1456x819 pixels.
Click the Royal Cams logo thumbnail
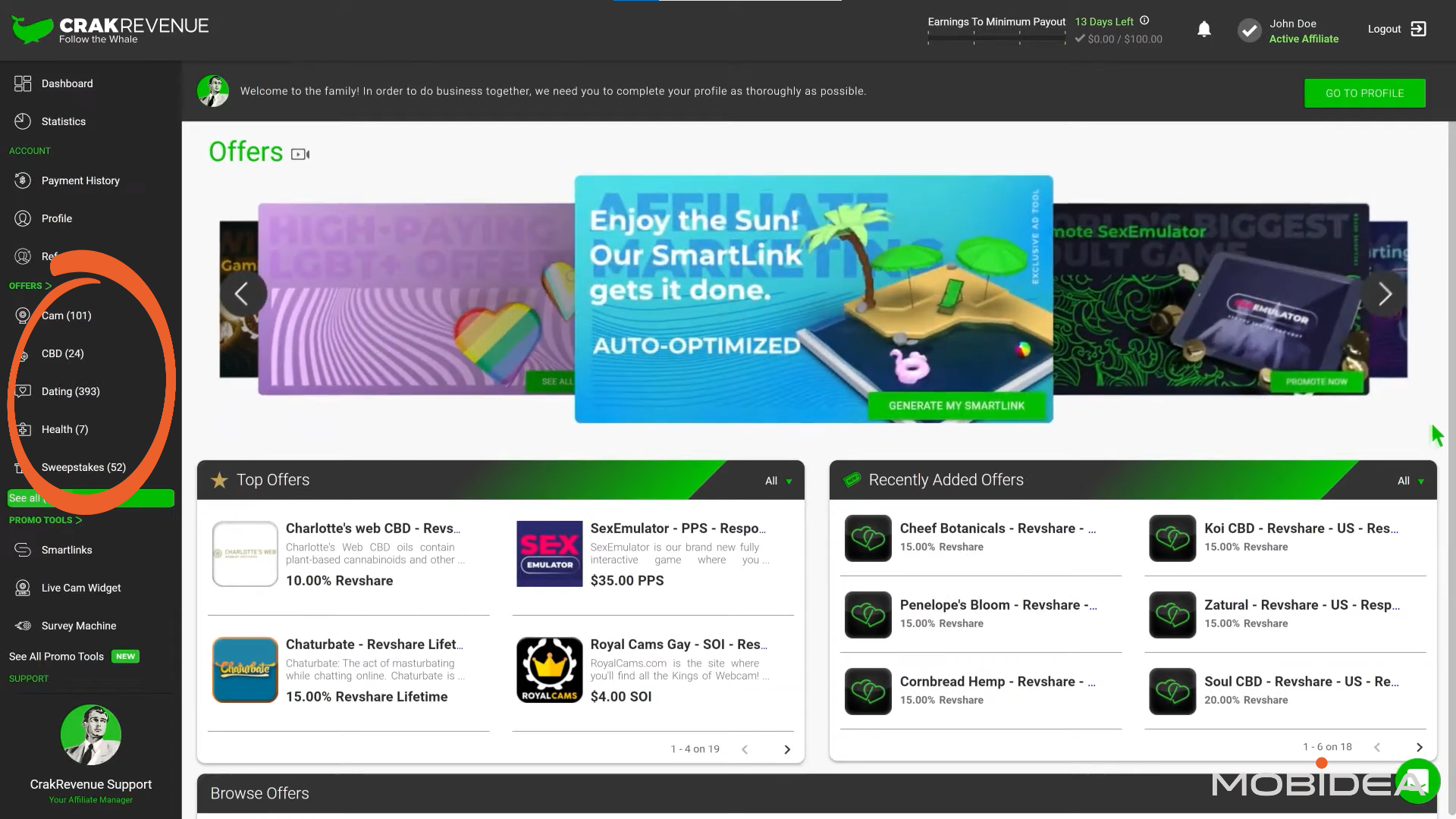pos(549,670)
